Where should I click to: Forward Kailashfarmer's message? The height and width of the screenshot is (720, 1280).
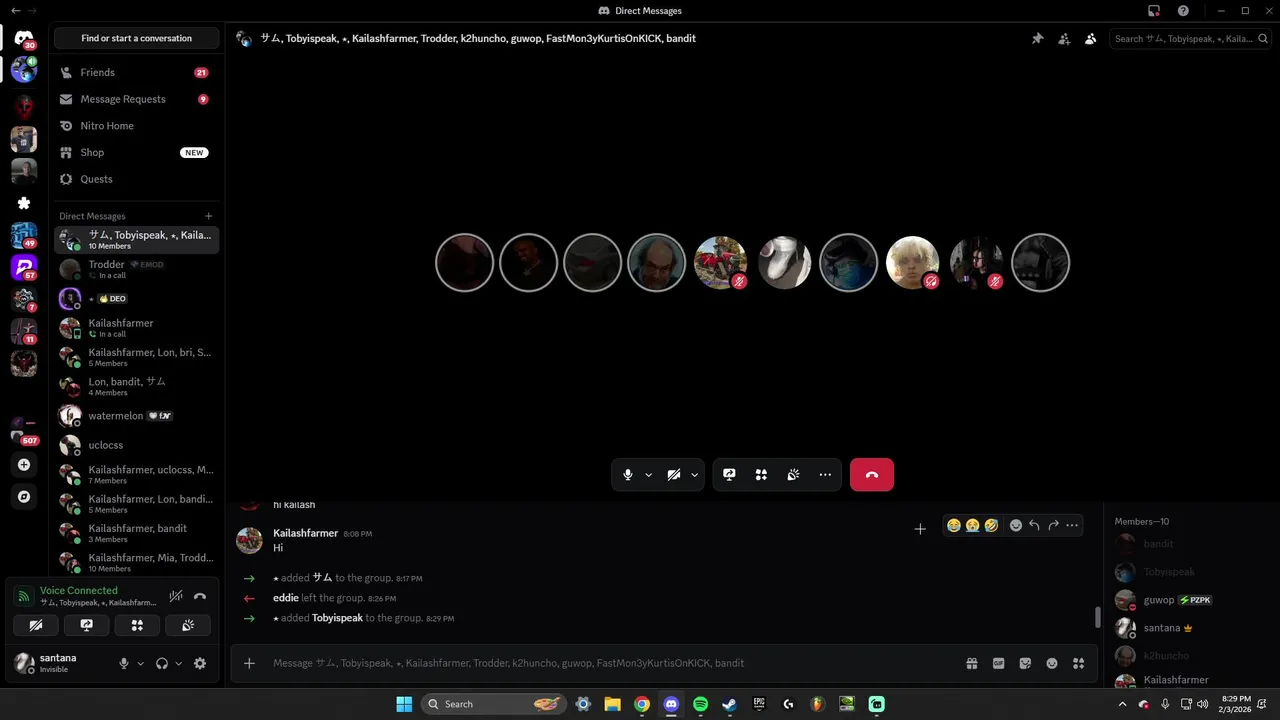pos(1053,525)
